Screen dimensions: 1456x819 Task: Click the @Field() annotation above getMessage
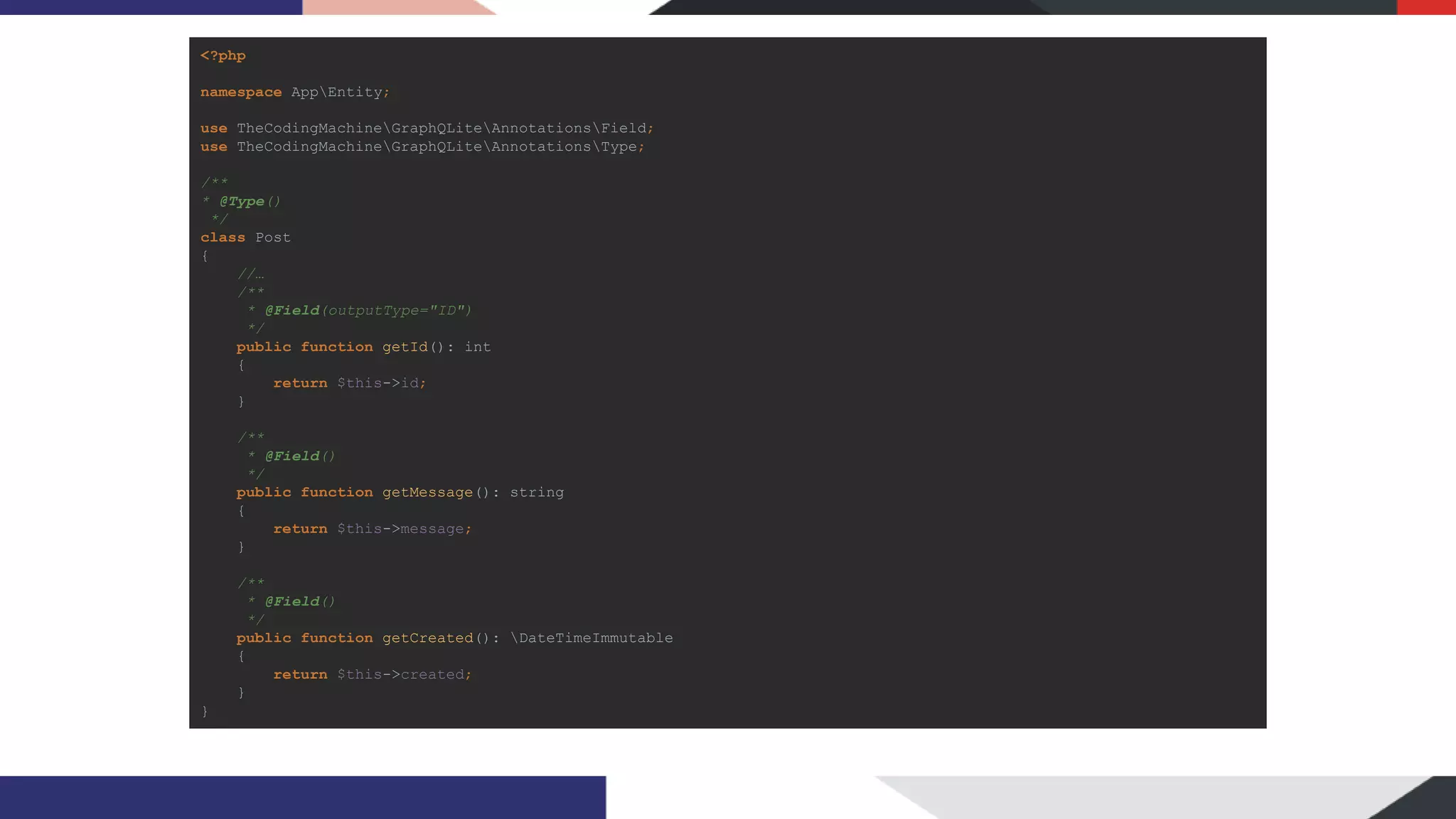coord(299,456)
